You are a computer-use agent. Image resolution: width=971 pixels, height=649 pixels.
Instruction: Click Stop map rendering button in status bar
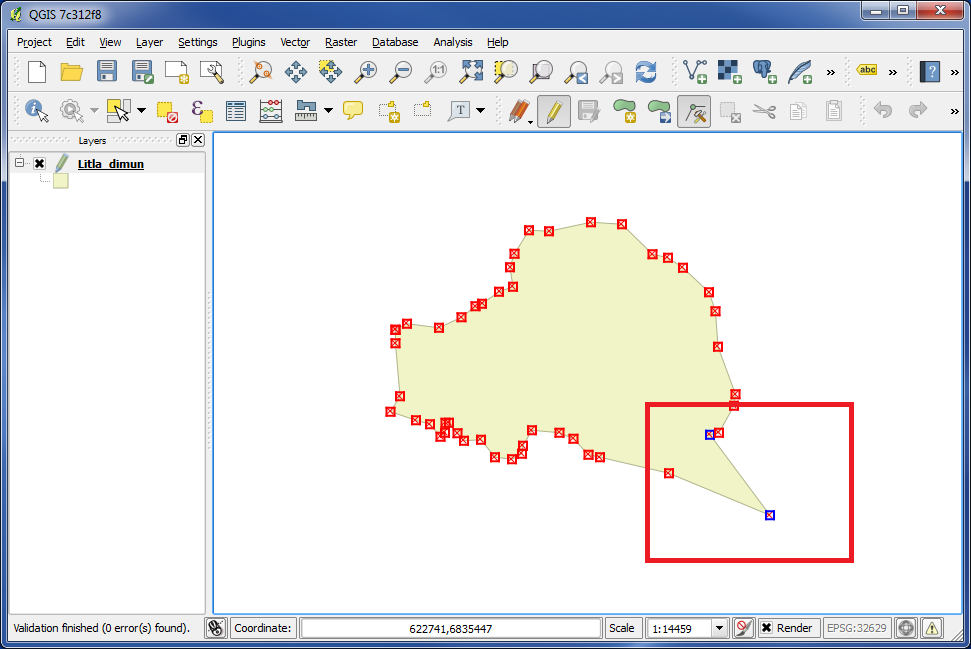pyautogui.click(x=743, y=628)
